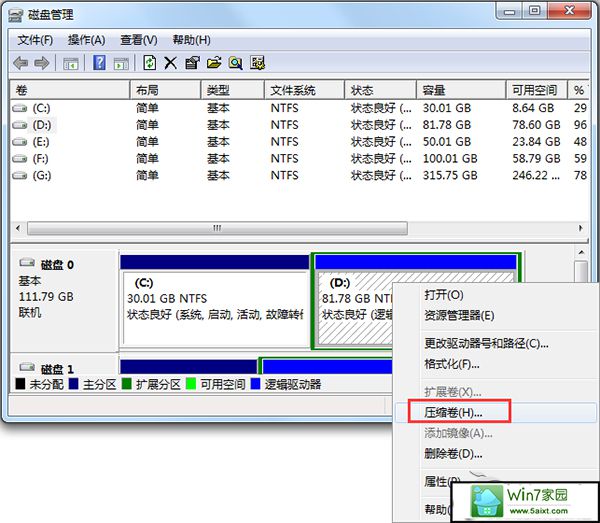This screenshot has height=523, width=600.
Task: Click the 81.78 GB capacity cell
Action: [447, 125]
